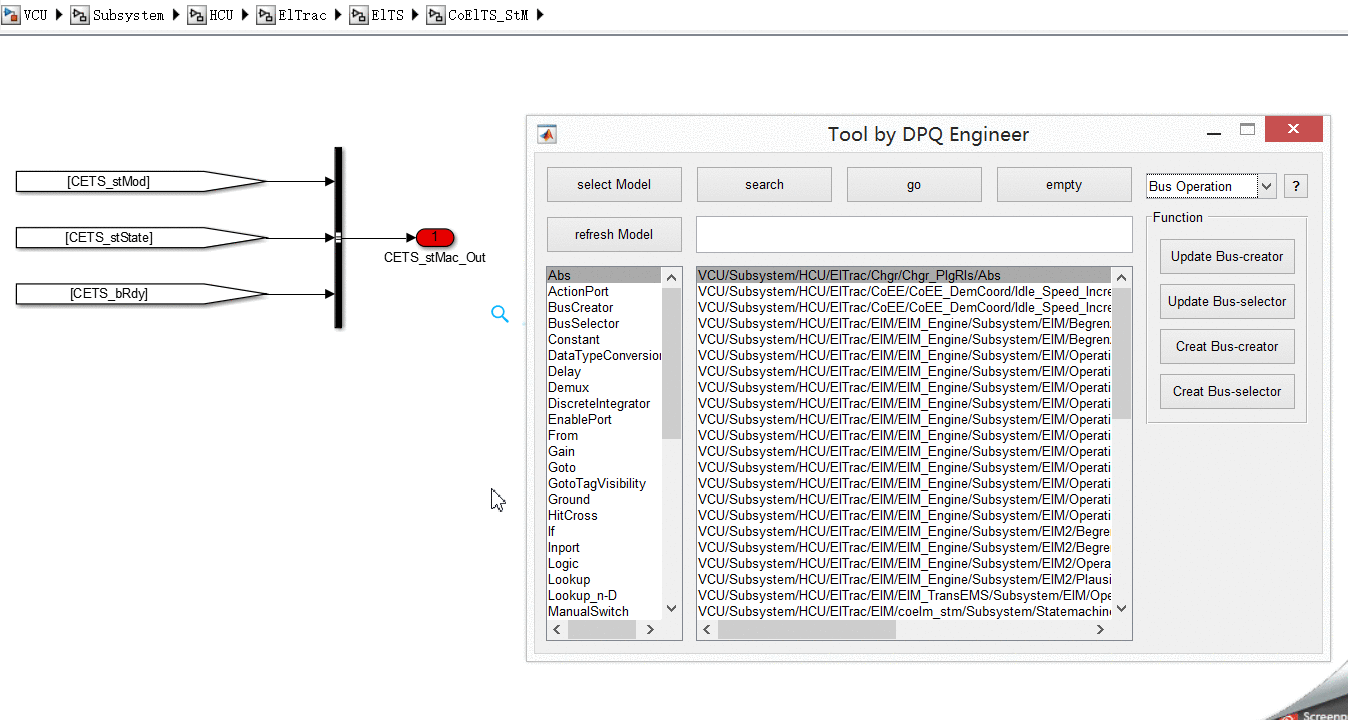This screenshot has width=1348, height=720.
Task: Click the select Model button
Action: pyautogui.click(x=614, y=184)
